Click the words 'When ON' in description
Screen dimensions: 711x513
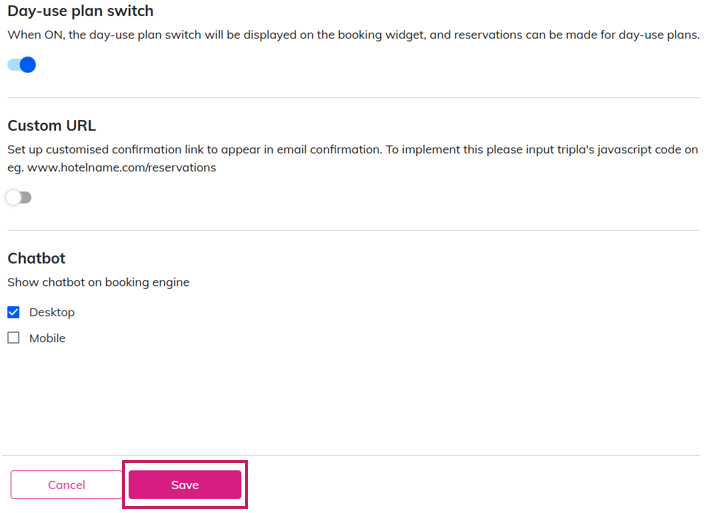[x=29, y=35]
